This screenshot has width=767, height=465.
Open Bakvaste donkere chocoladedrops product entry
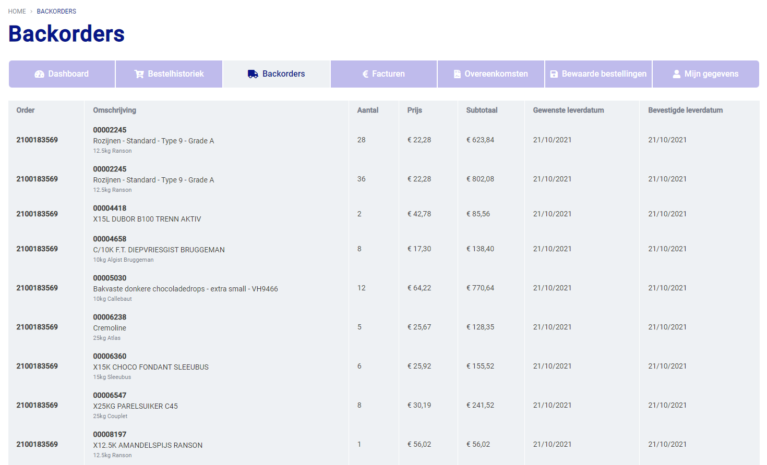point(185,288)
